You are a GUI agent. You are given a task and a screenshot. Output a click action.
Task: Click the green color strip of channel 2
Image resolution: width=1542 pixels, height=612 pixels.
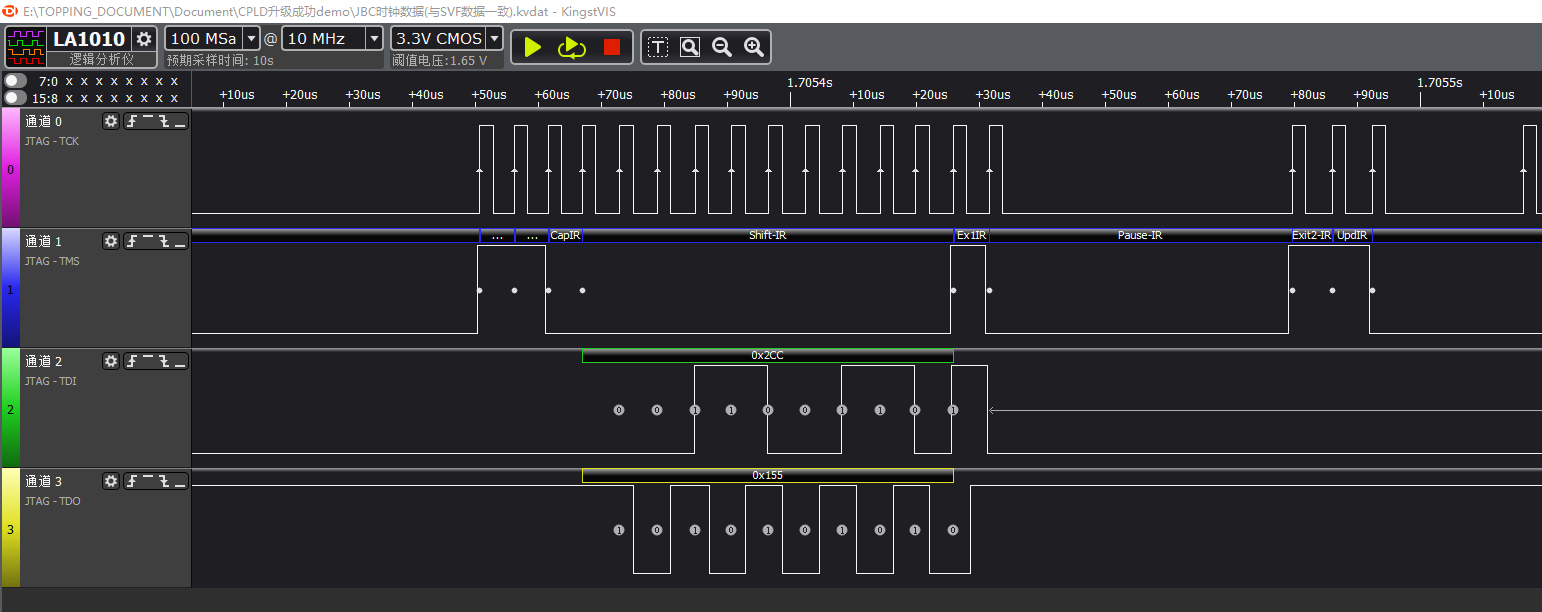click(x=10, y=409)
